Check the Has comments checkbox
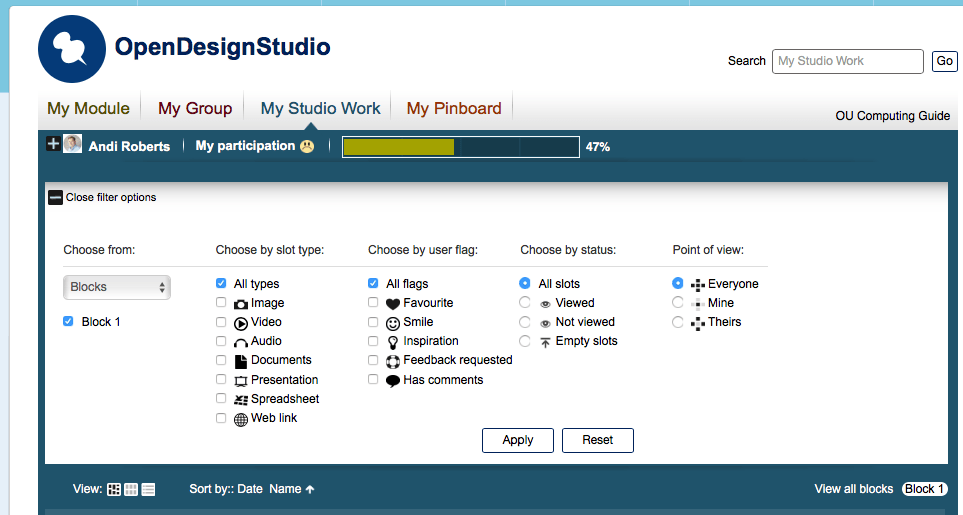The width and height of the screenshot is (963, 515). click(373, 379)
